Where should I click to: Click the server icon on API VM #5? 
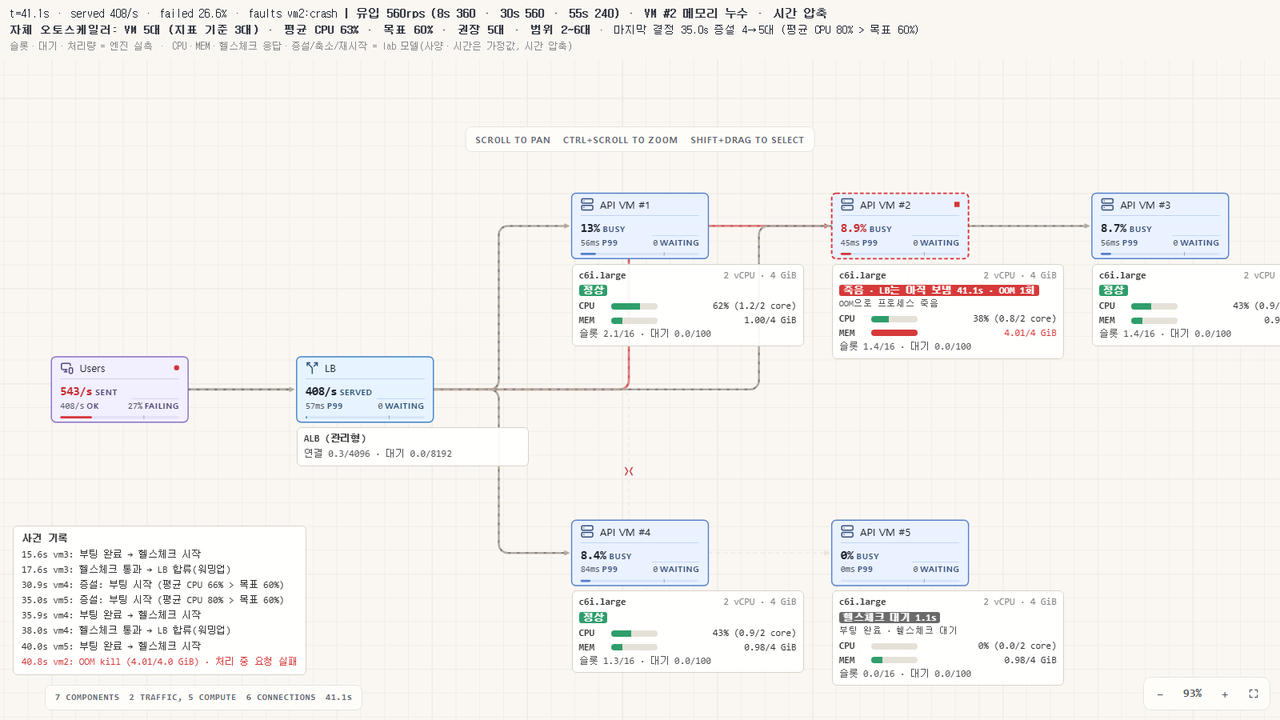point(847,532)
